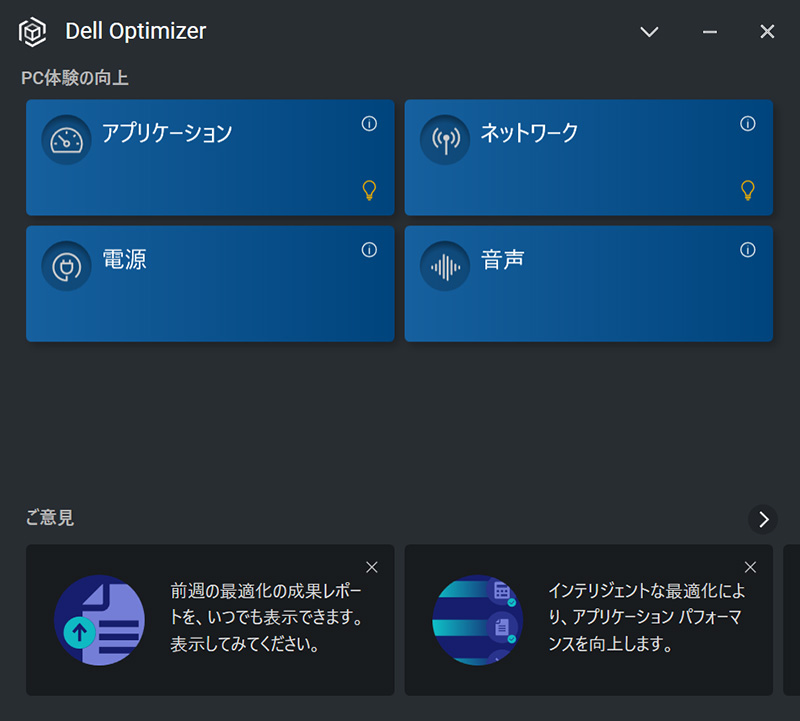This screenshot has height=721, width=800.
Task: Click the 音声 waveform icon
Action: [445, 266]
